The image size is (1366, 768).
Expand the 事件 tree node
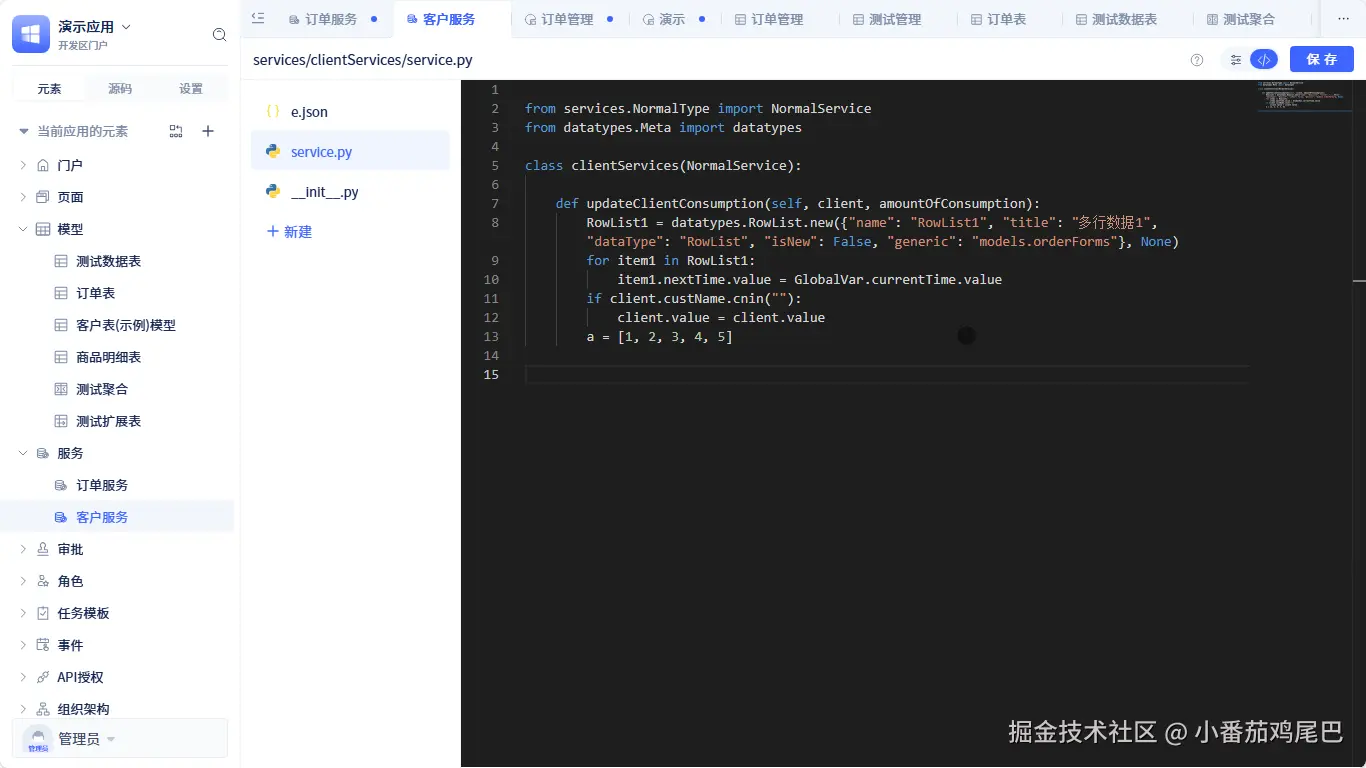tap(23, 645)
